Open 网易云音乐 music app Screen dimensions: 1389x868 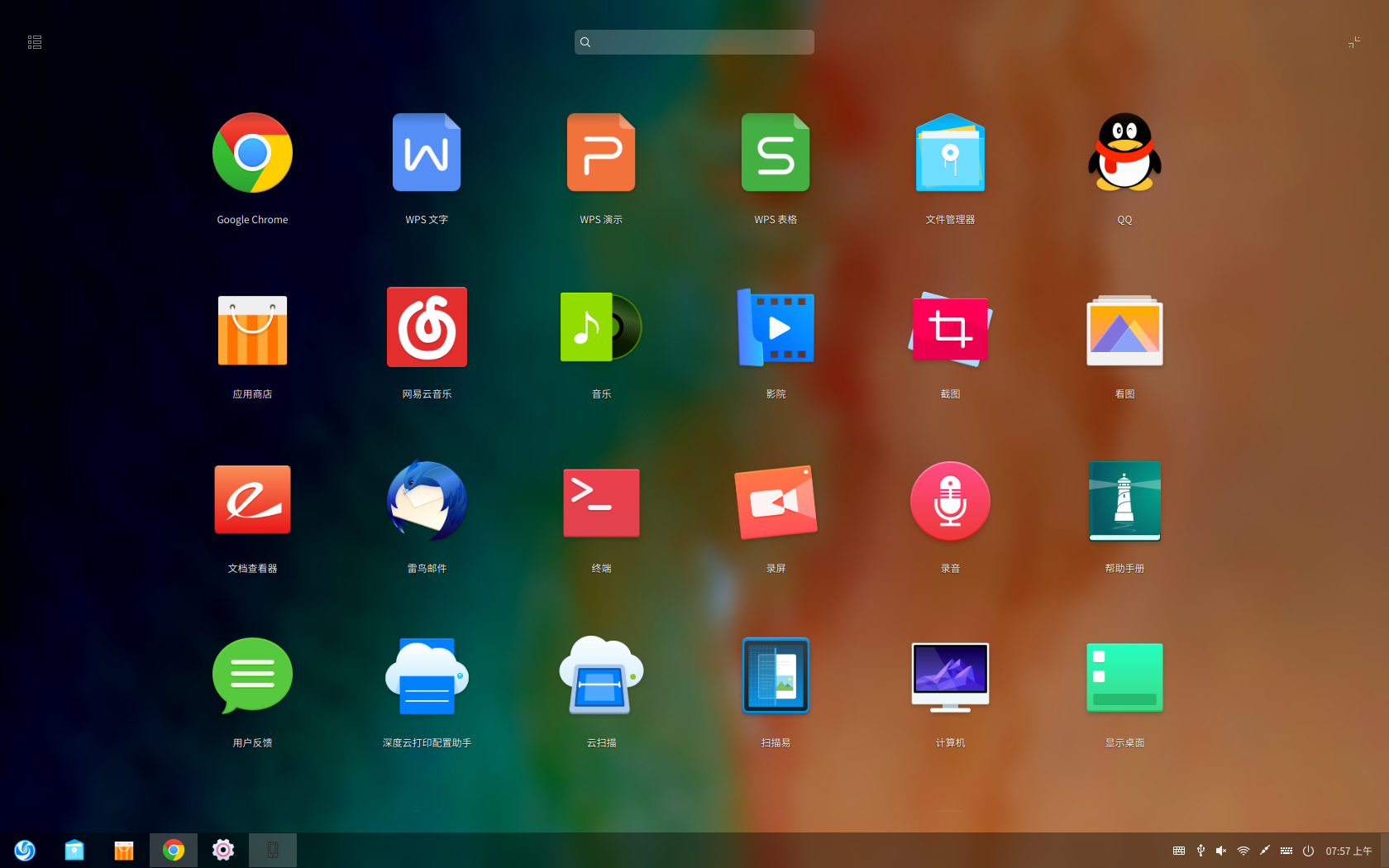427,327
